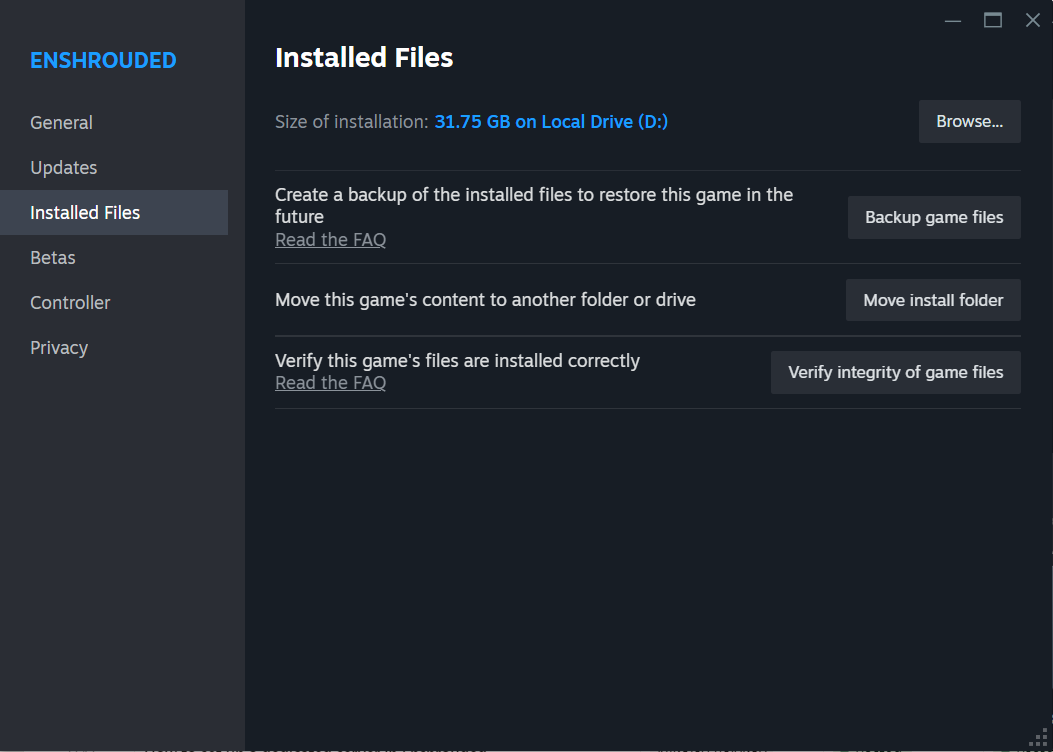Close the Enshrouded properties window
Screen dimensions: 1053x752
point(1032,19)
